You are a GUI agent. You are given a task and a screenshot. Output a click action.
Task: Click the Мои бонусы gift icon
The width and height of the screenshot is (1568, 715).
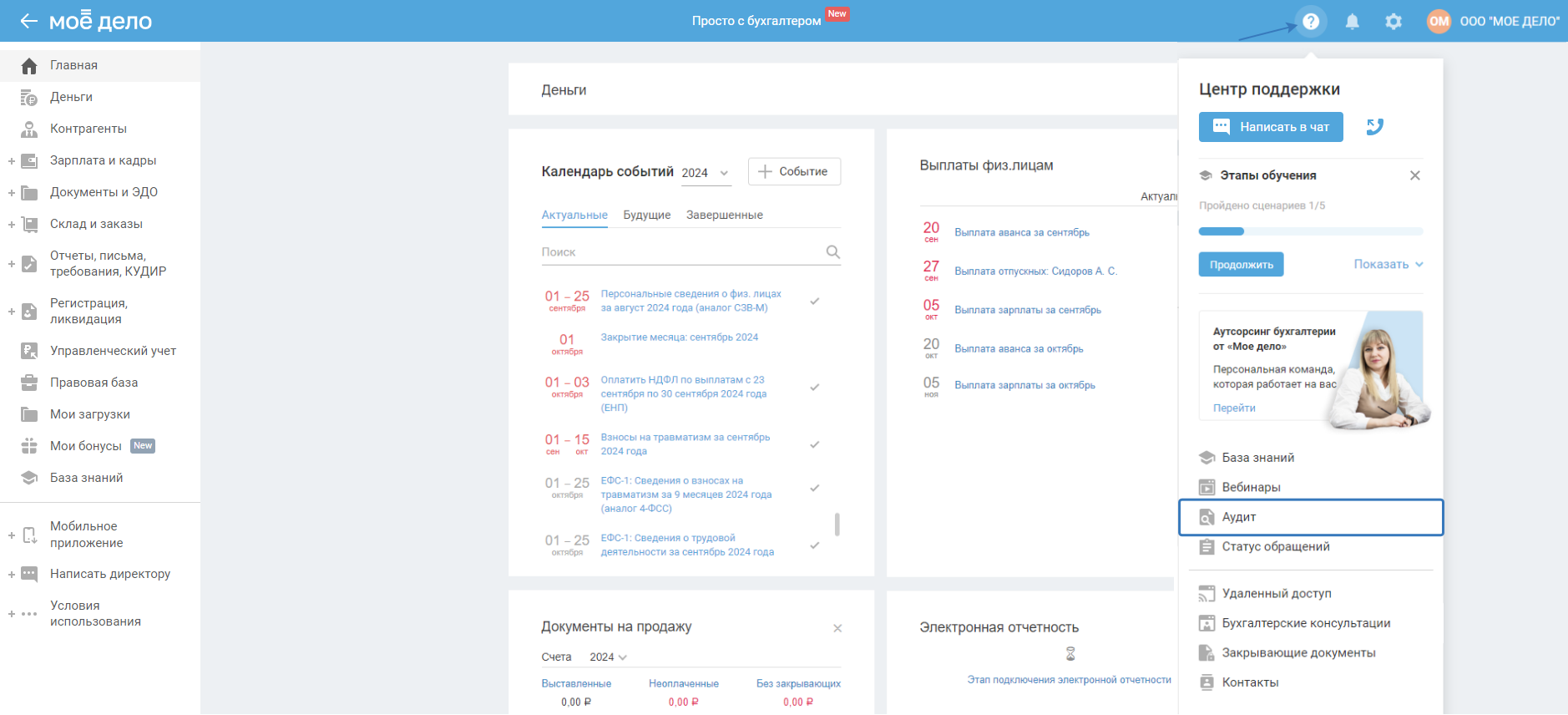tap(29, 446)
